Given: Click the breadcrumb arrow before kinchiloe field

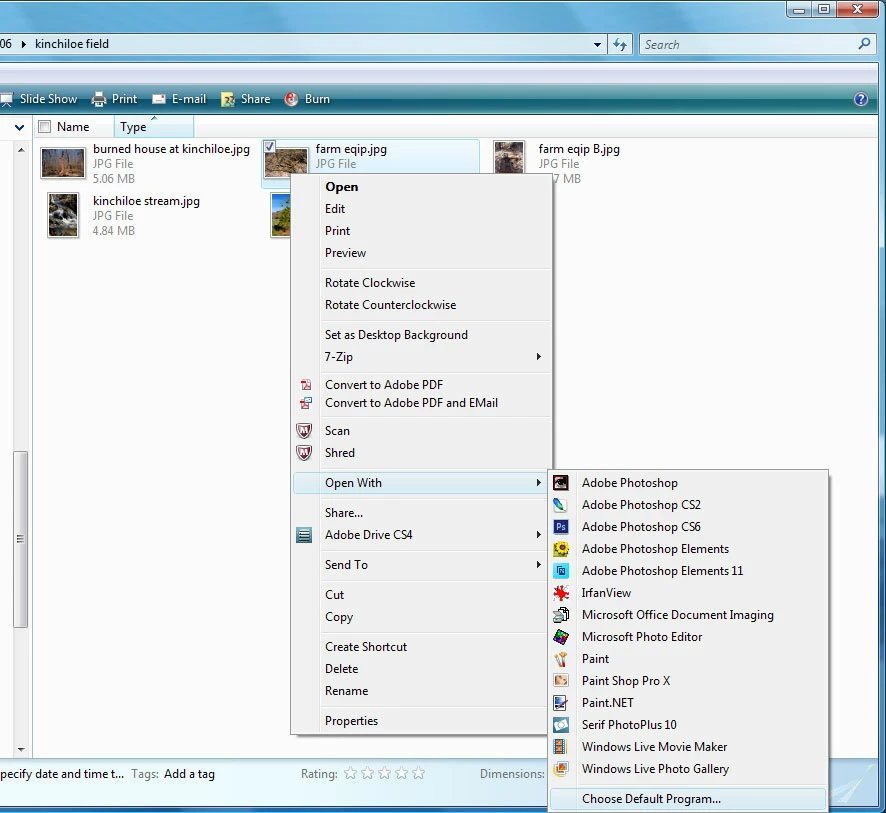Looking at the screenshot, I should pos(24,44).
